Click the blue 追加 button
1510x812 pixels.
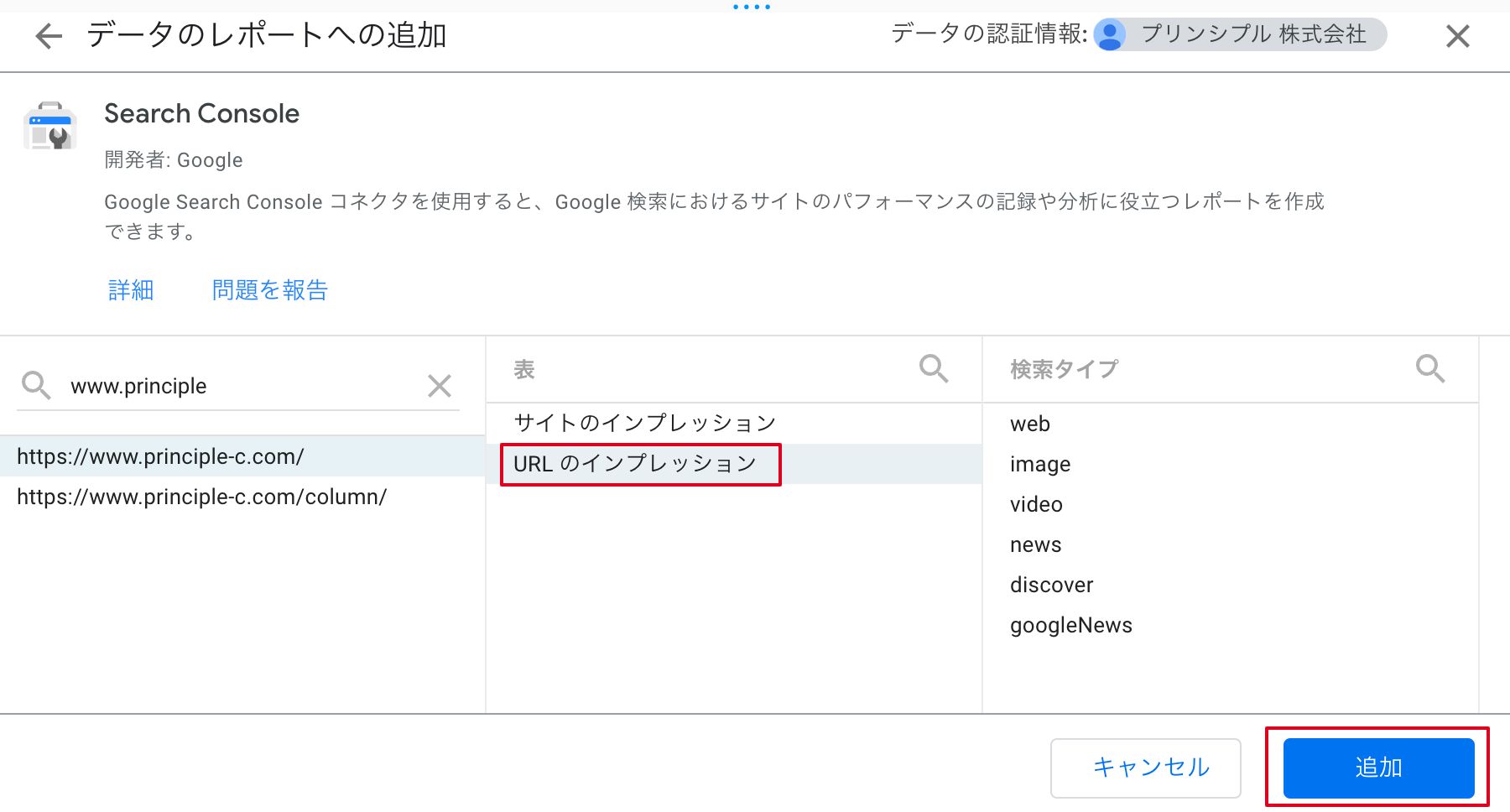coord(1379,768)
